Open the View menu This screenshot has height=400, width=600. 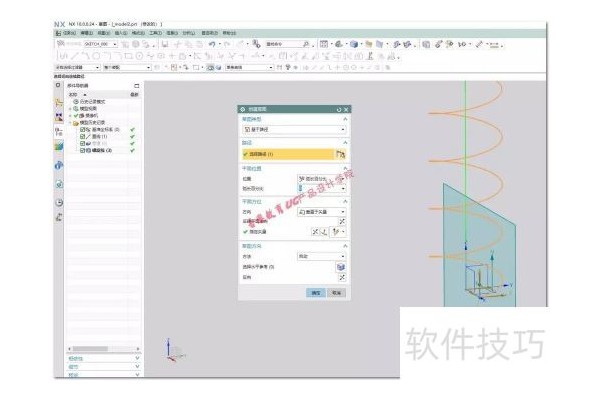pos(104,33)
